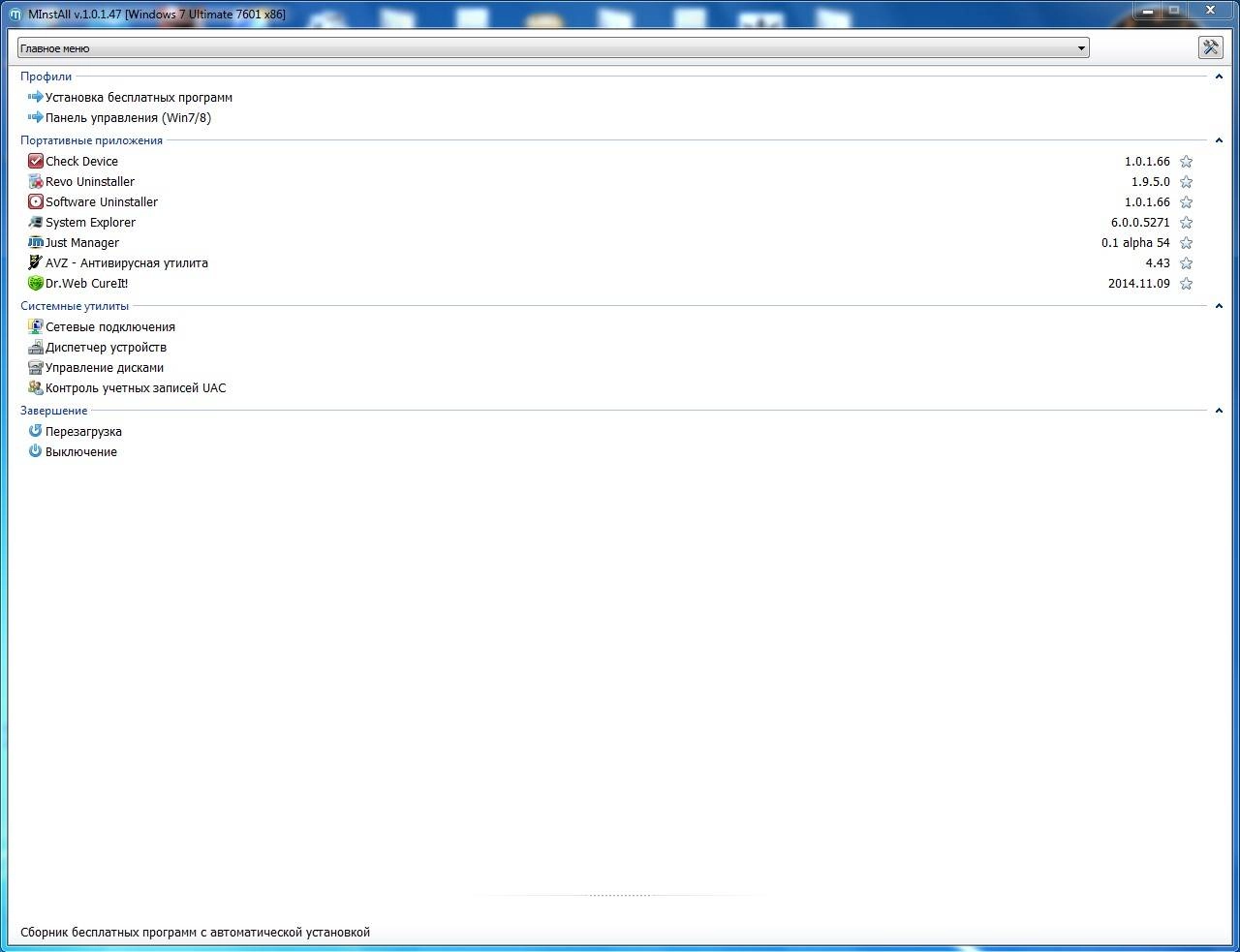Open Установка бесплатных программ profile
The height and width of the screenshot is (952, 1240).
coord(139,97)
